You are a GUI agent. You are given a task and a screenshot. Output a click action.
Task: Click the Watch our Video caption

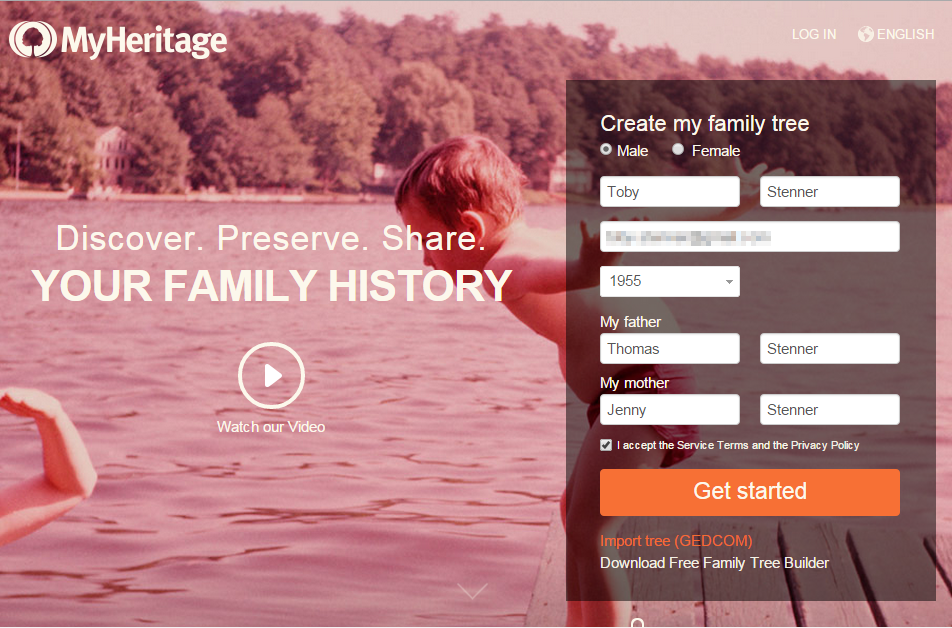(x=271, y=427)
